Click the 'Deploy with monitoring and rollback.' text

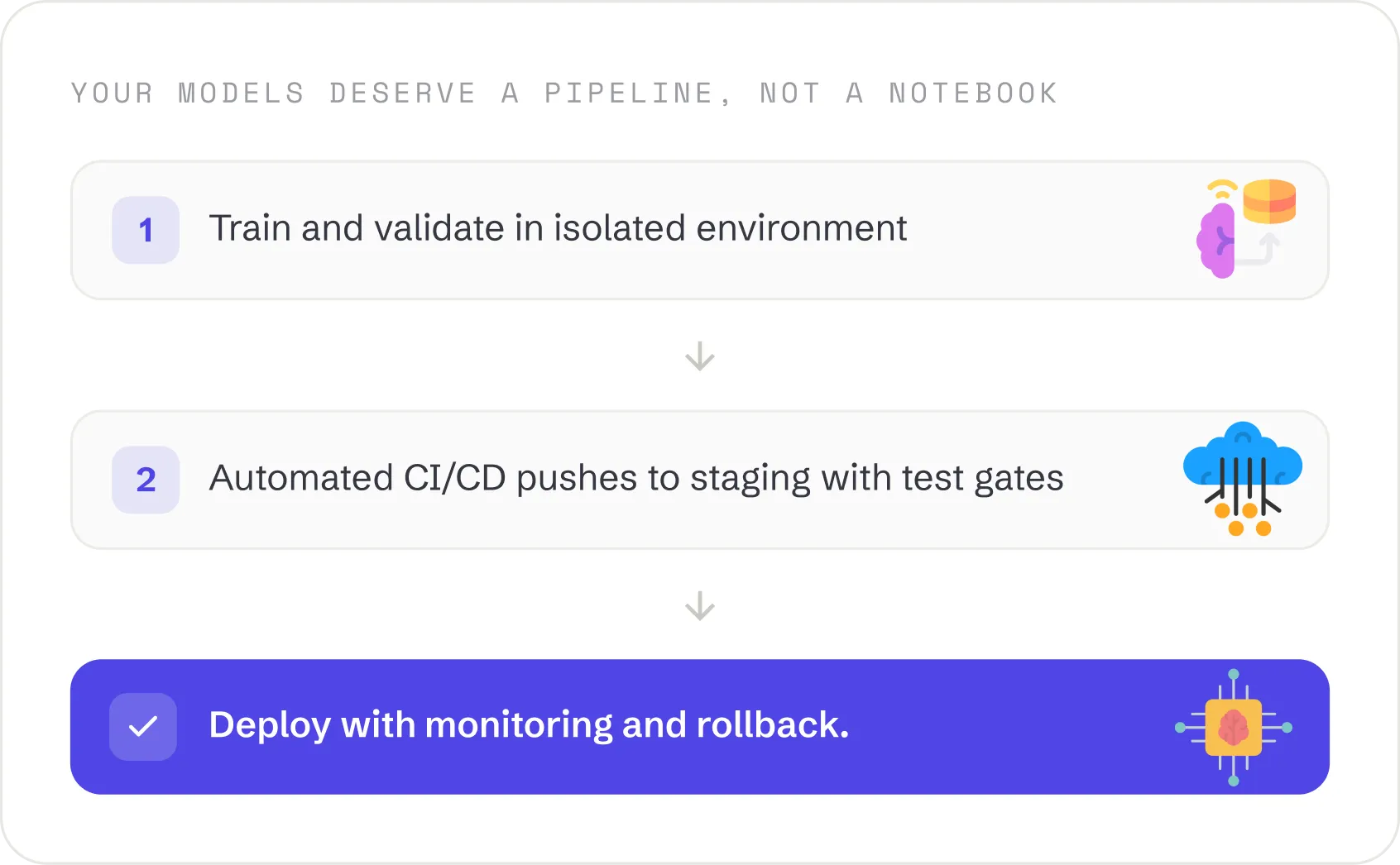[530, 725]
